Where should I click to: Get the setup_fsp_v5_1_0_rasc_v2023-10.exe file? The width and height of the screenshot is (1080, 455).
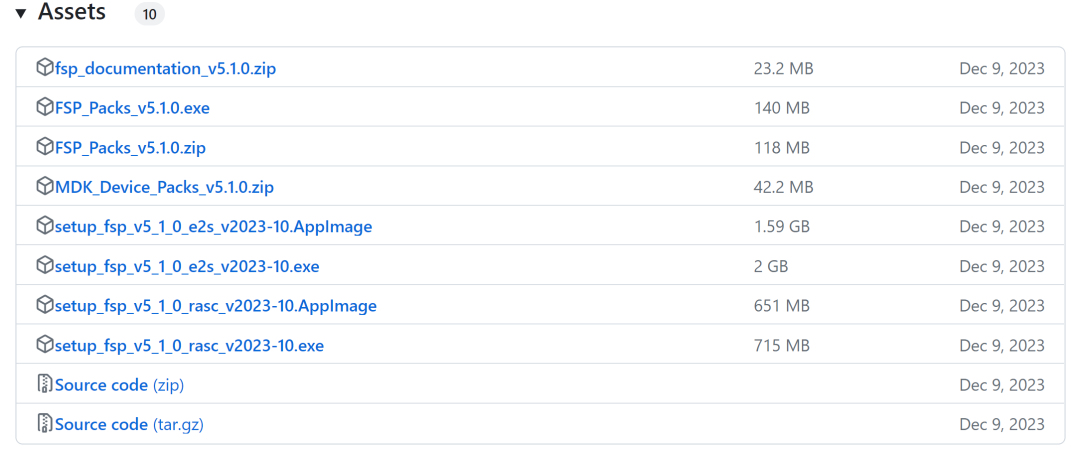click(189, 346)
